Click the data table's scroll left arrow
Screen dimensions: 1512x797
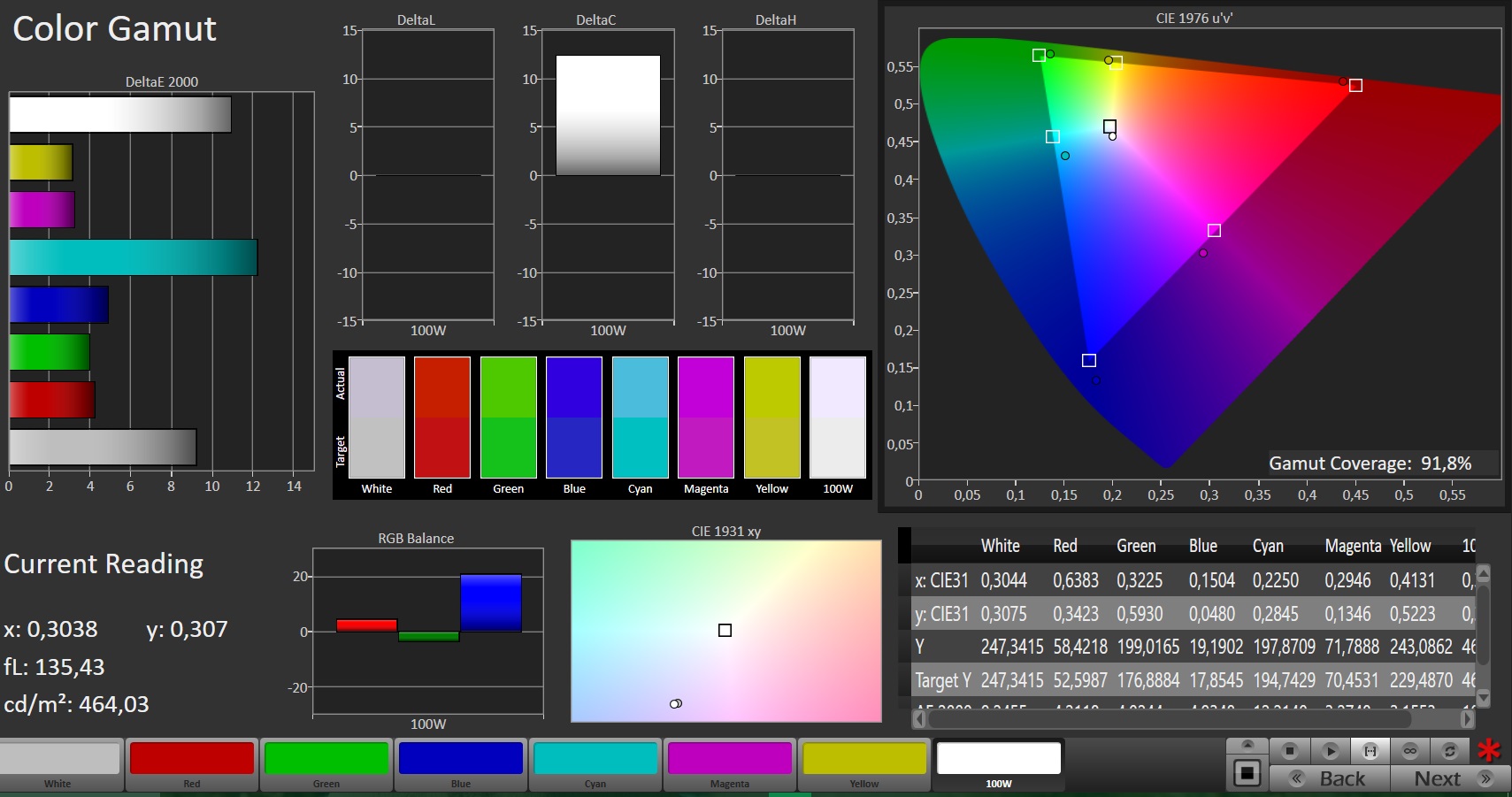click(919, 719)
